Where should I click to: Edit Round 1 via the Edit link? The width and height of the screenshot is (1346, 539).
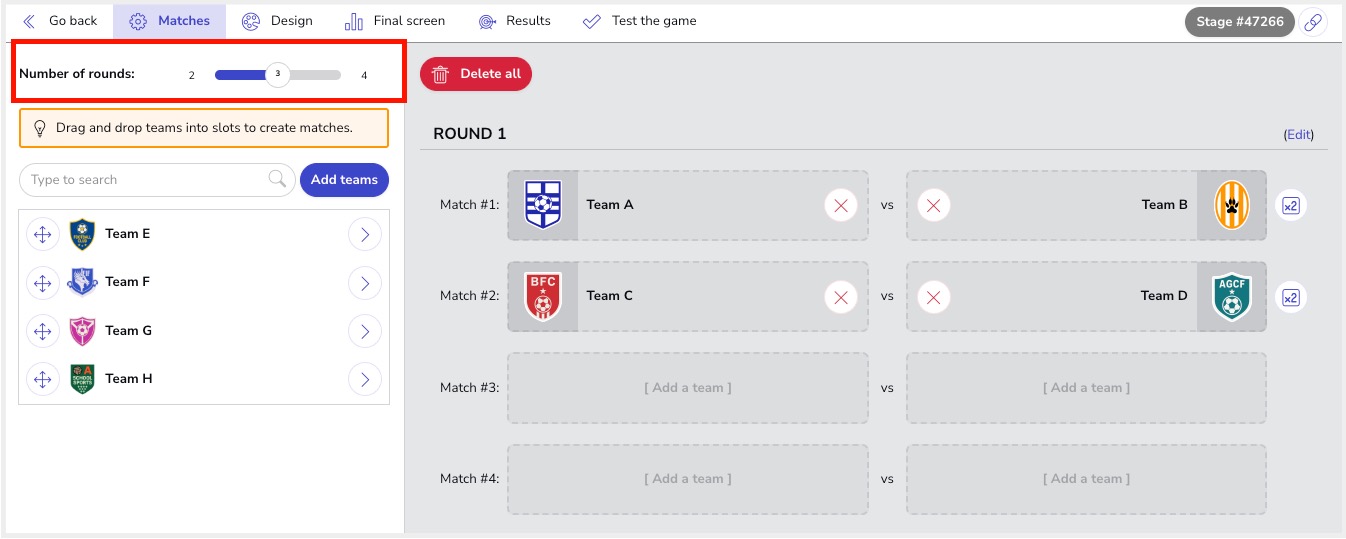point(1298,135)
